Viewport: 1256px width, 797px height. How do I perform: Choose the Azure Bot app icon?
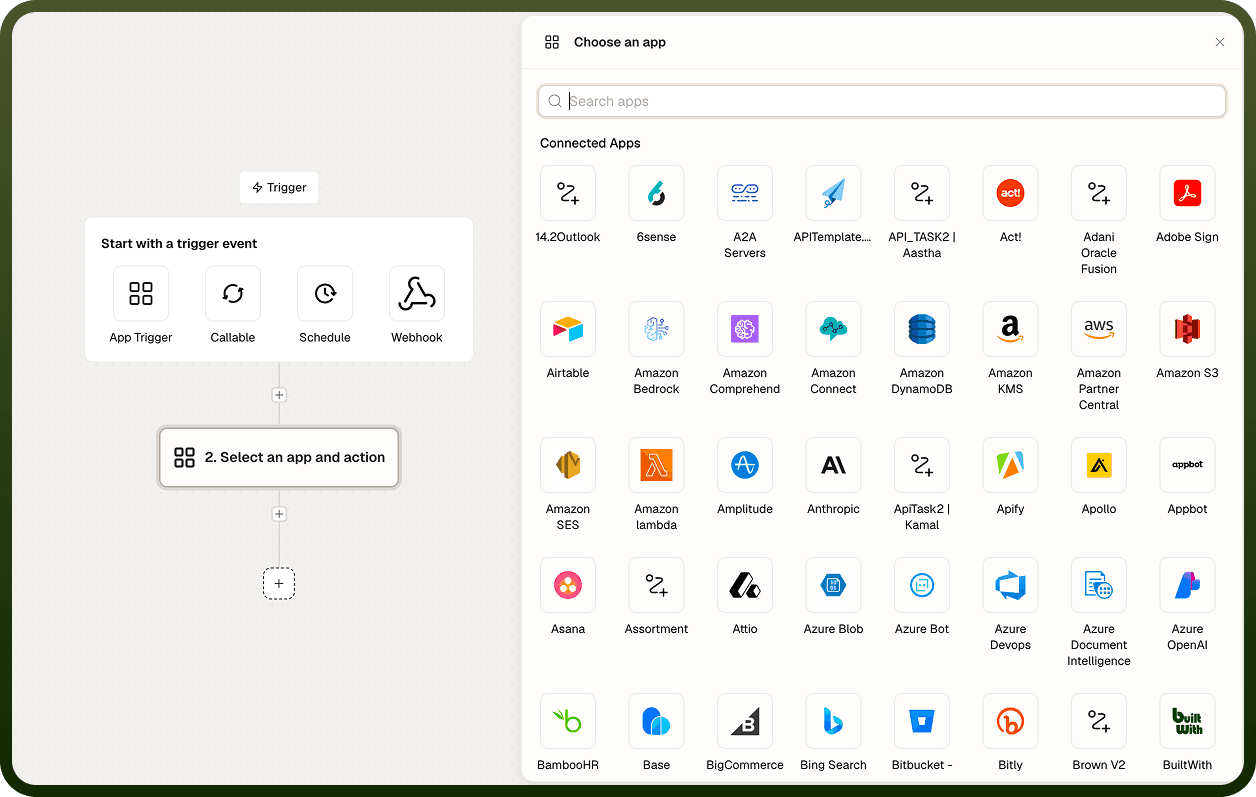[922, 585]
